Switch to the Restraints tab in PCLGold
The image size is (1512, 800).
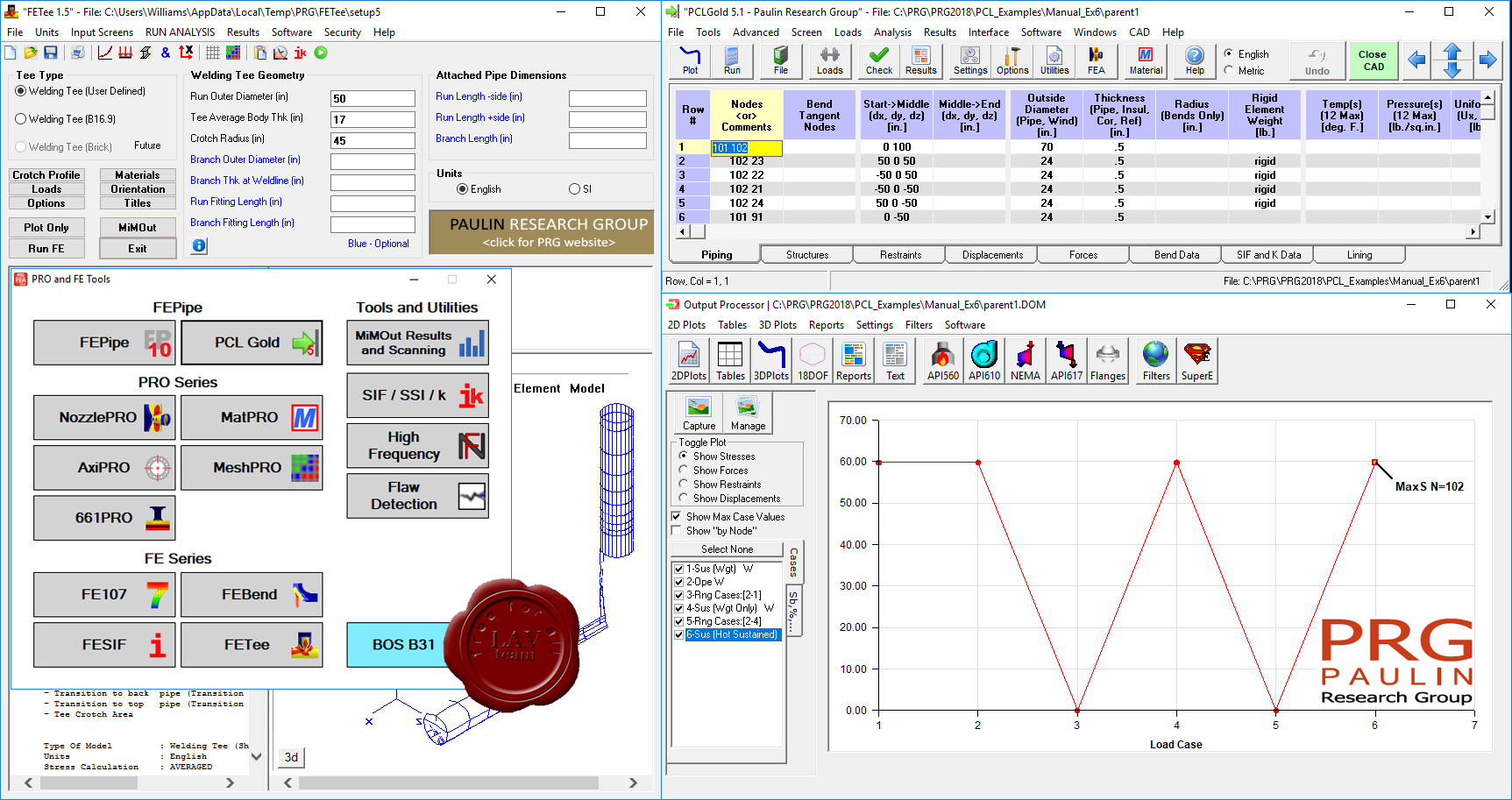(900, 255)
